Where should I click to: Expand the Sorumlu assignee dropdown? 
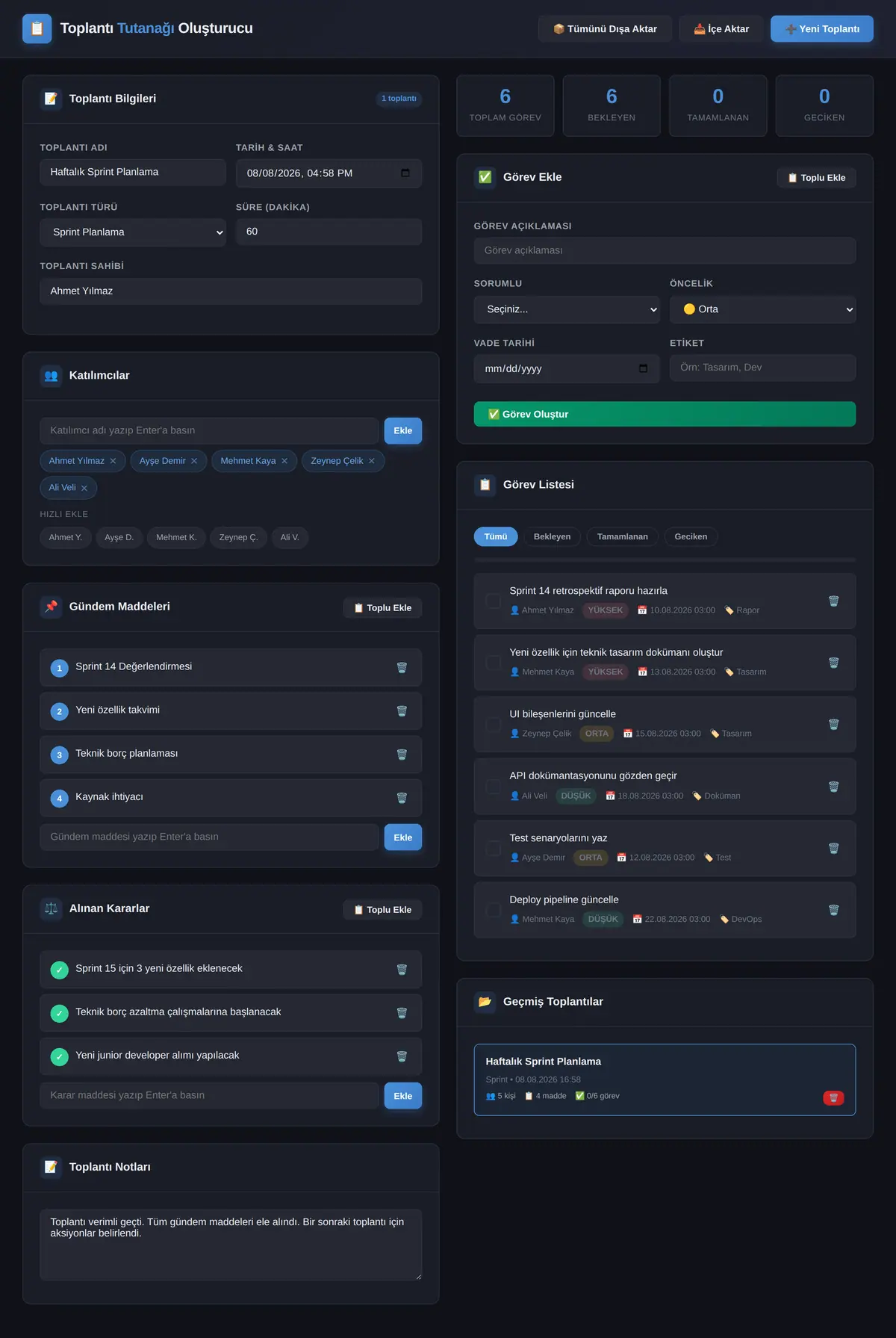click(567, 309)
